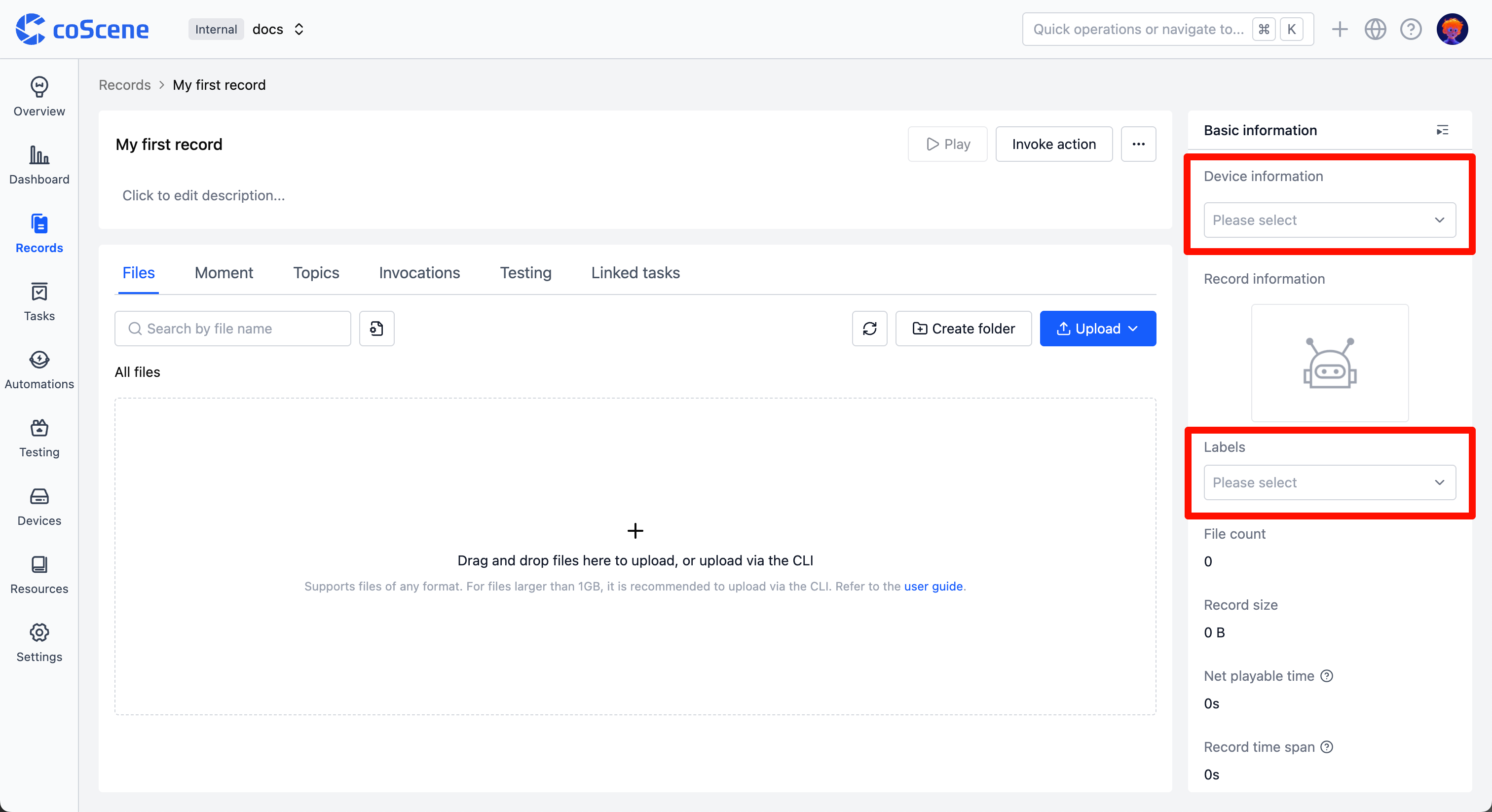Image resolution: width=1492 pixels, height=812 pixels.
Task: Open the Upload dropdown button
Action: [x=1098, y=329]
